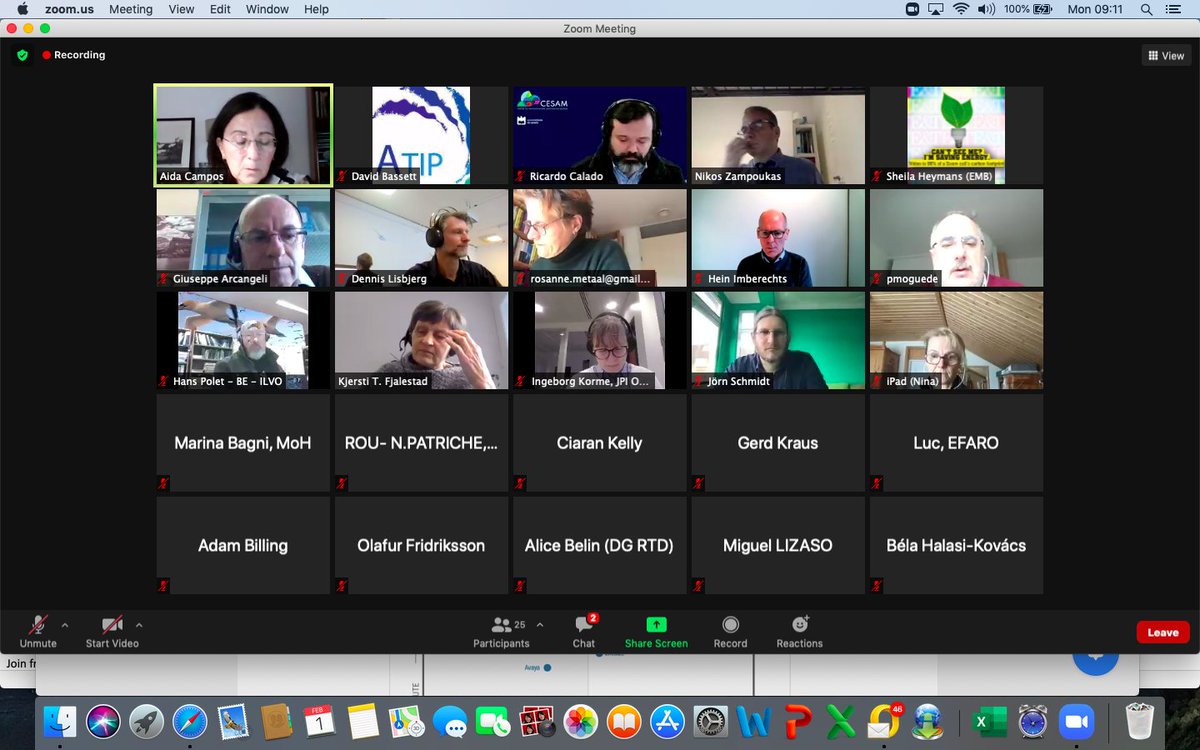Select the Ciaran Kelly participant tile
Image resolution: width=1200 pixels, height=750 pixels.
click(x=600, y=443)
